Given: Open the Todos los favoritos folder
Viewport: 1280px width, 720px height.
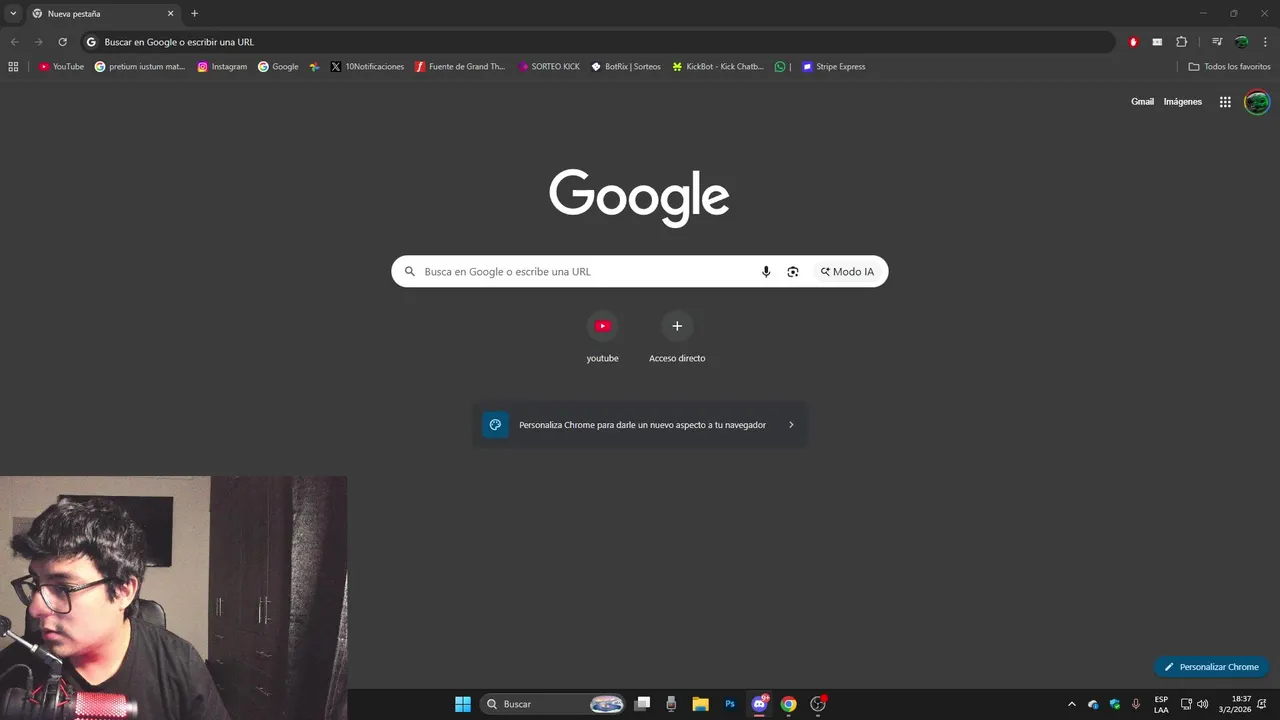Looking at the screenshot, I should coord(1229,67).
